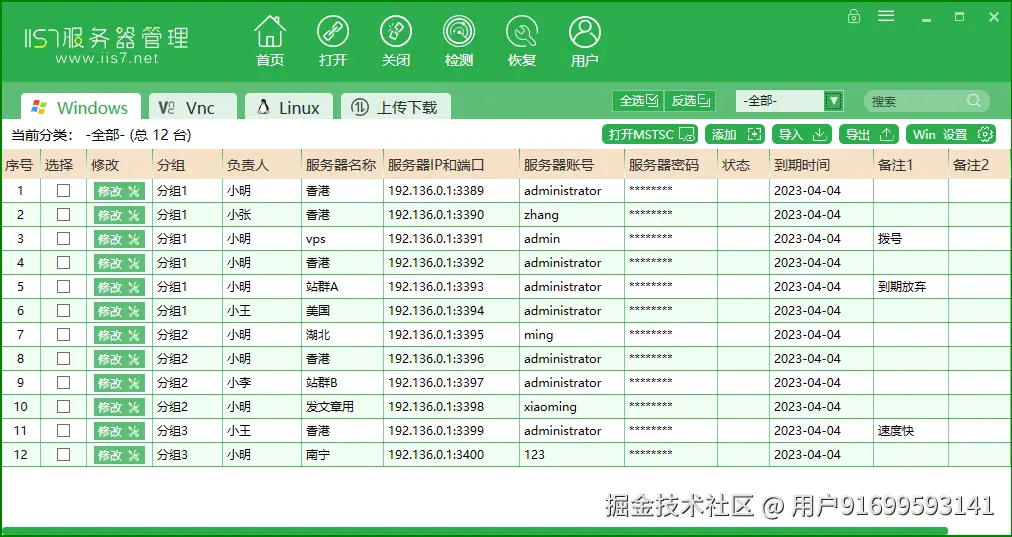Switch to the Linux tab

tap(288, 107)
